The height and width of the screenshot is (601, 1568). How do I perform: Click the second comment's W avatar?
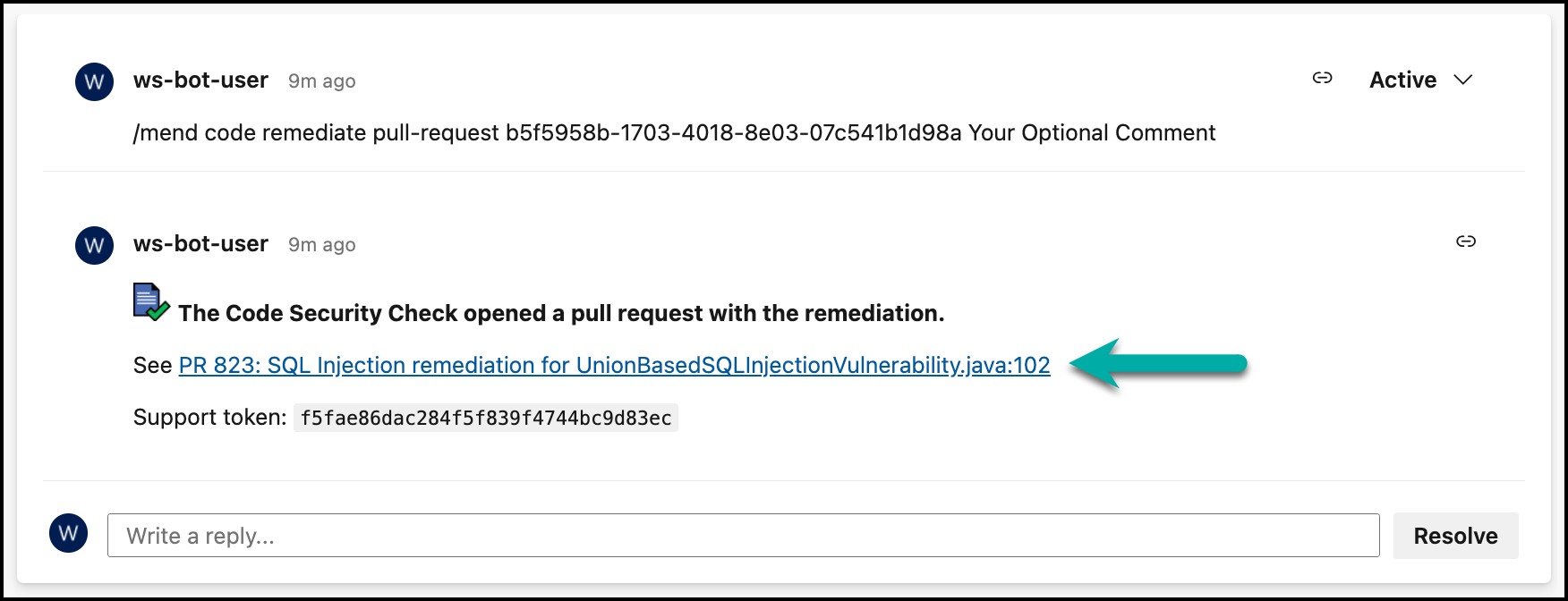pos(94,246)
